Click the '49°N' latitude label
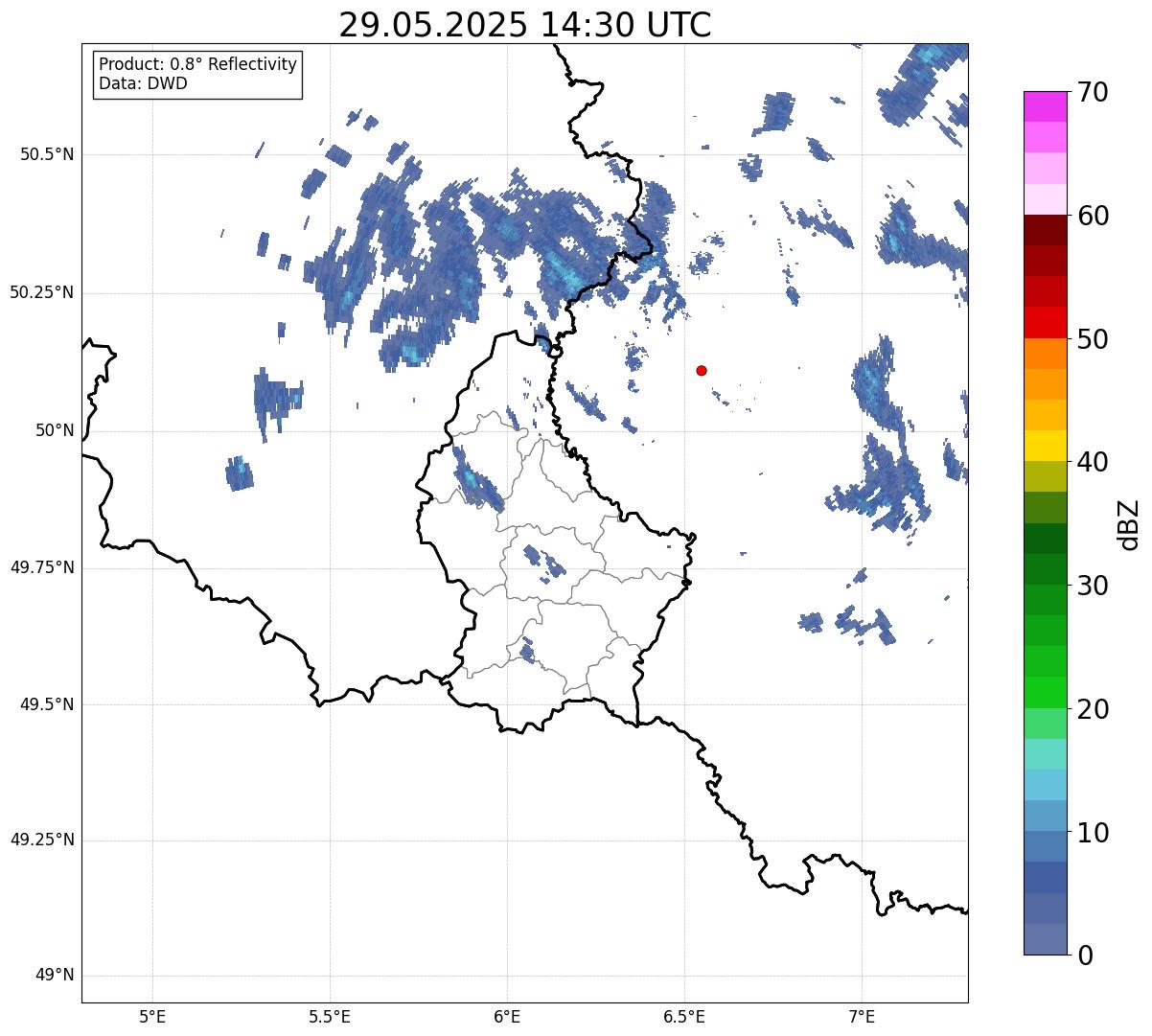 (55, 976)
